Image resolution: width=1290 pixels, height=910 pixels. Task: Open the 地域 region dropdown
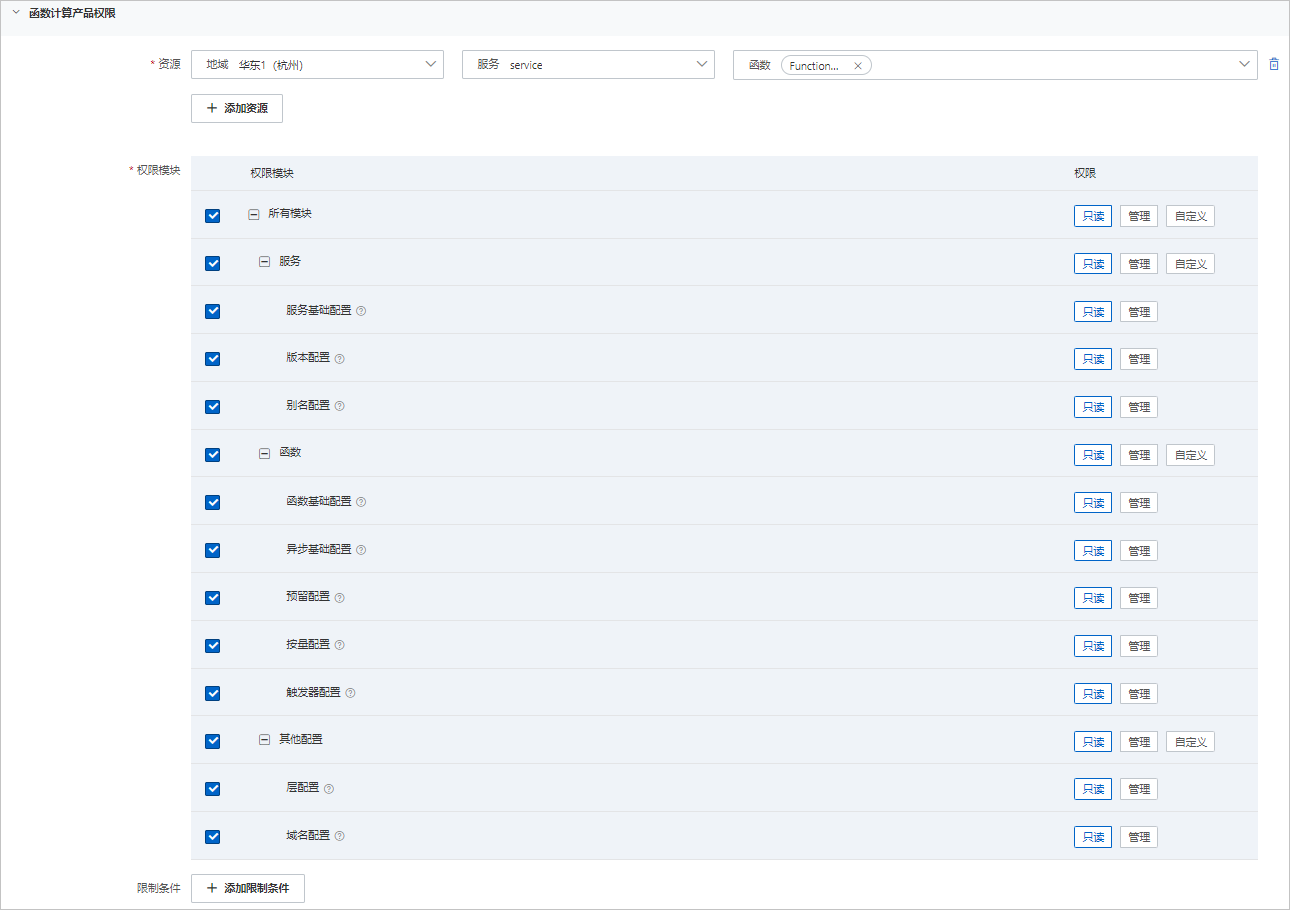(x=317, y=64)
